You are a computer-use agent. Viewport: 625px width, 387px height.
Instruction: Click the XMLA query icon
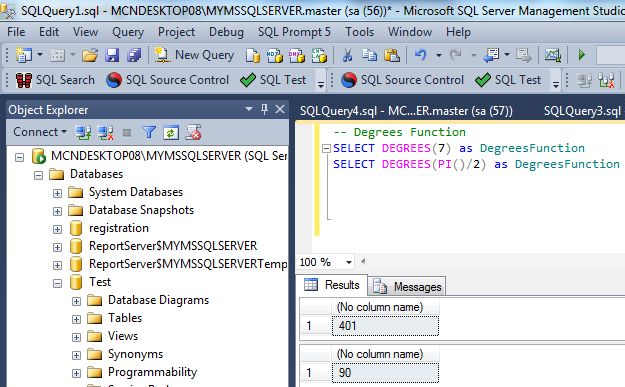319,56
